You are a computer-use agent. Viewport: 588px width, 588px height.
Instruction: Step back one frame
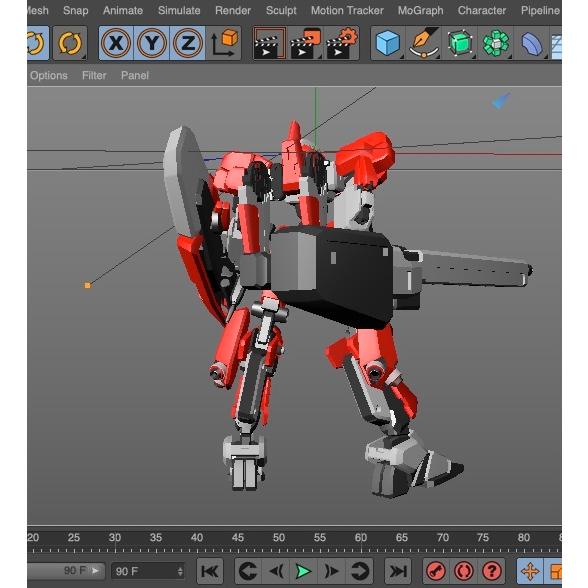pos(276,571)
